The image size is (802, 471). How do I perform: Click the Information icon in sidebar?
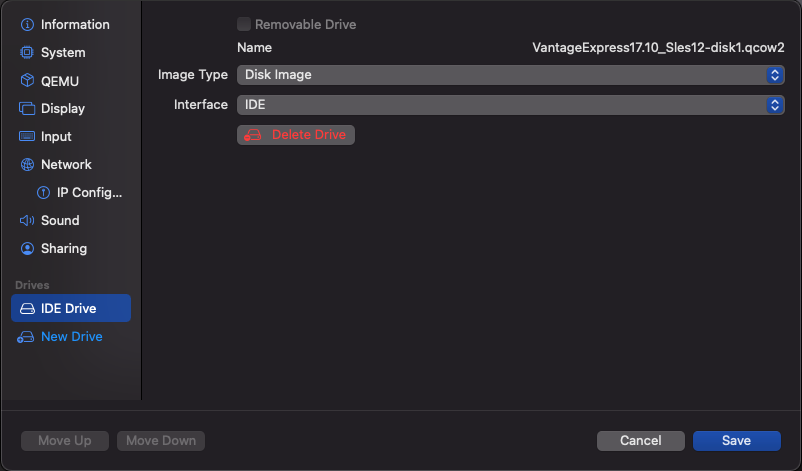pos(27,25)
